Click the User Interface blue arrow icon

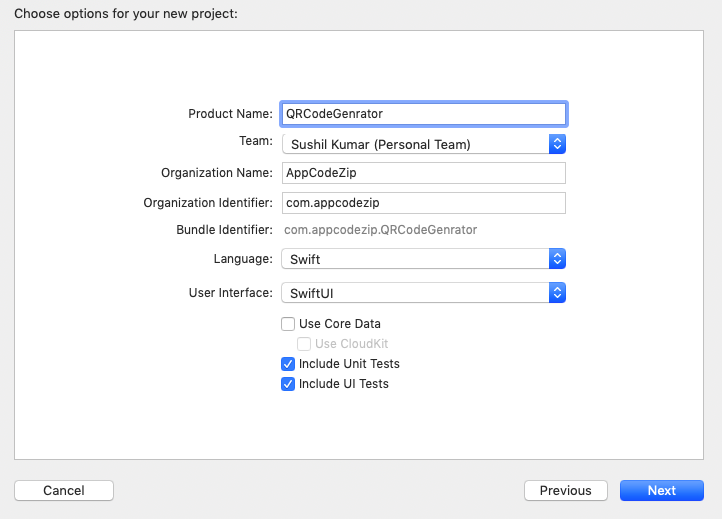[558, 293]
